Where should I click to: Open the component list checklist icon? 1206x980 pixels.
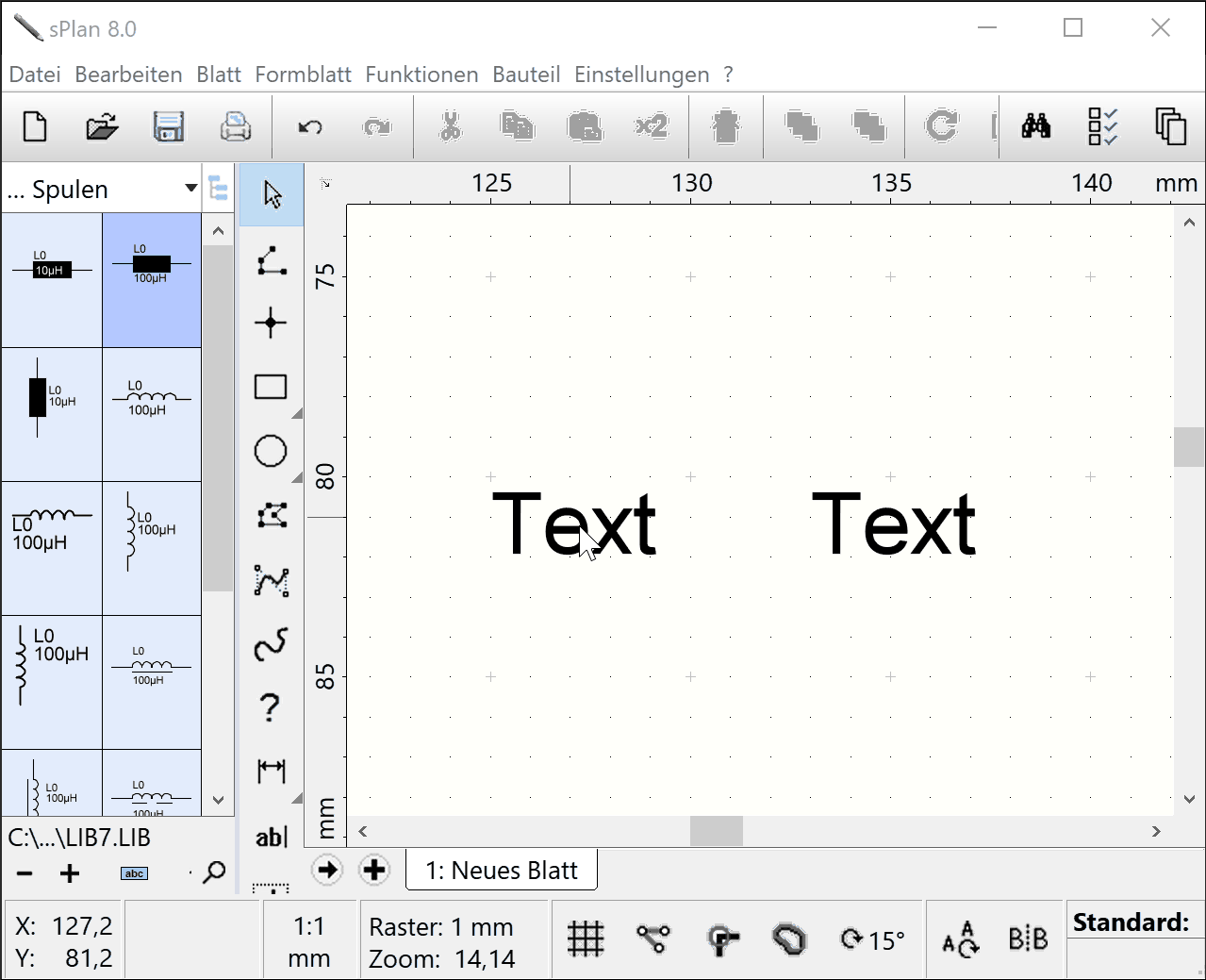[1102, 126]
